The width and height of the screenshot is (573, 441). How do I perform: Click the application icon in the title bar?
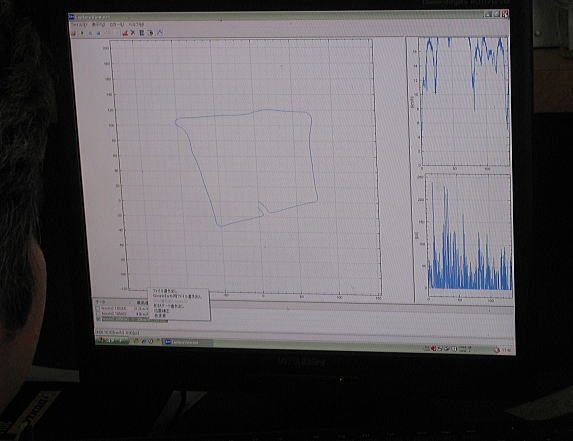pyautogui.click(x=72, y=16)
